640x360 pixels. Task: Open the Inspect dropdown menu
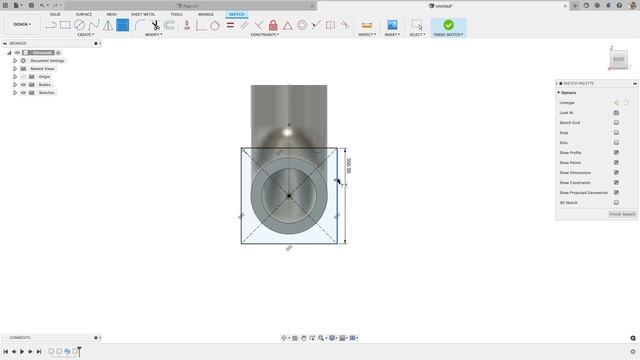click(x=367, y=35)
